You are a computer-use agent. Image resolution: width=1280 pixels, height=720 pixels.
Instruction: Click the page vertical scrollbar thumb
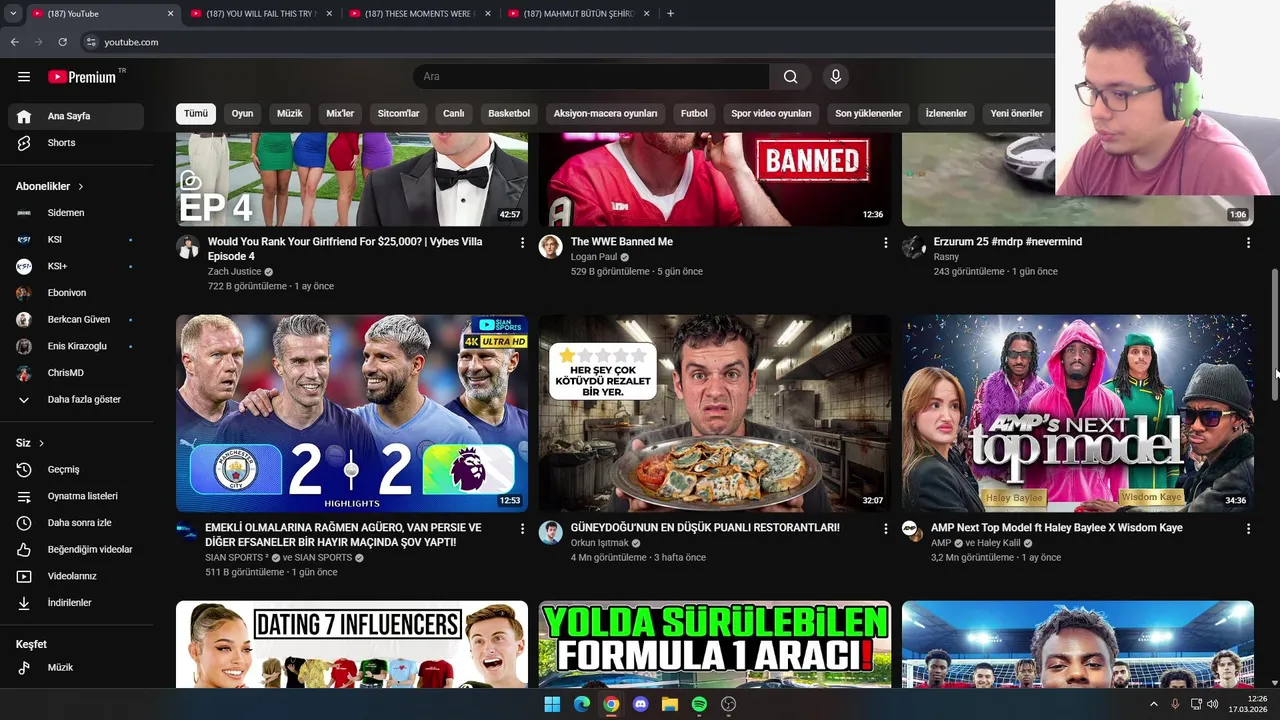click(x=1274, y=335)
